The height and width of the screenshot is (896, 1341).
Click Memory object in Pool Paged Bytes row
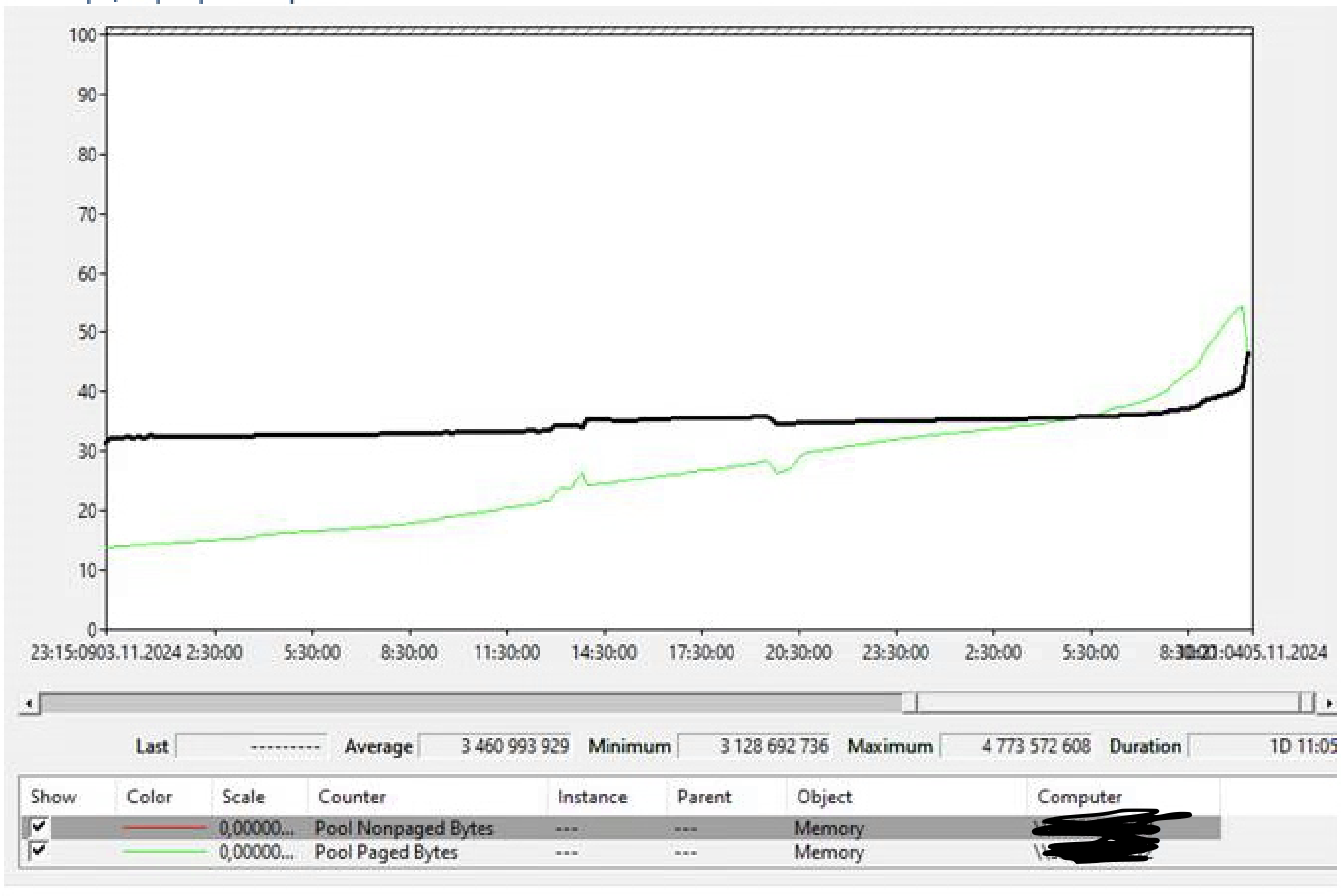pos(829,852)
